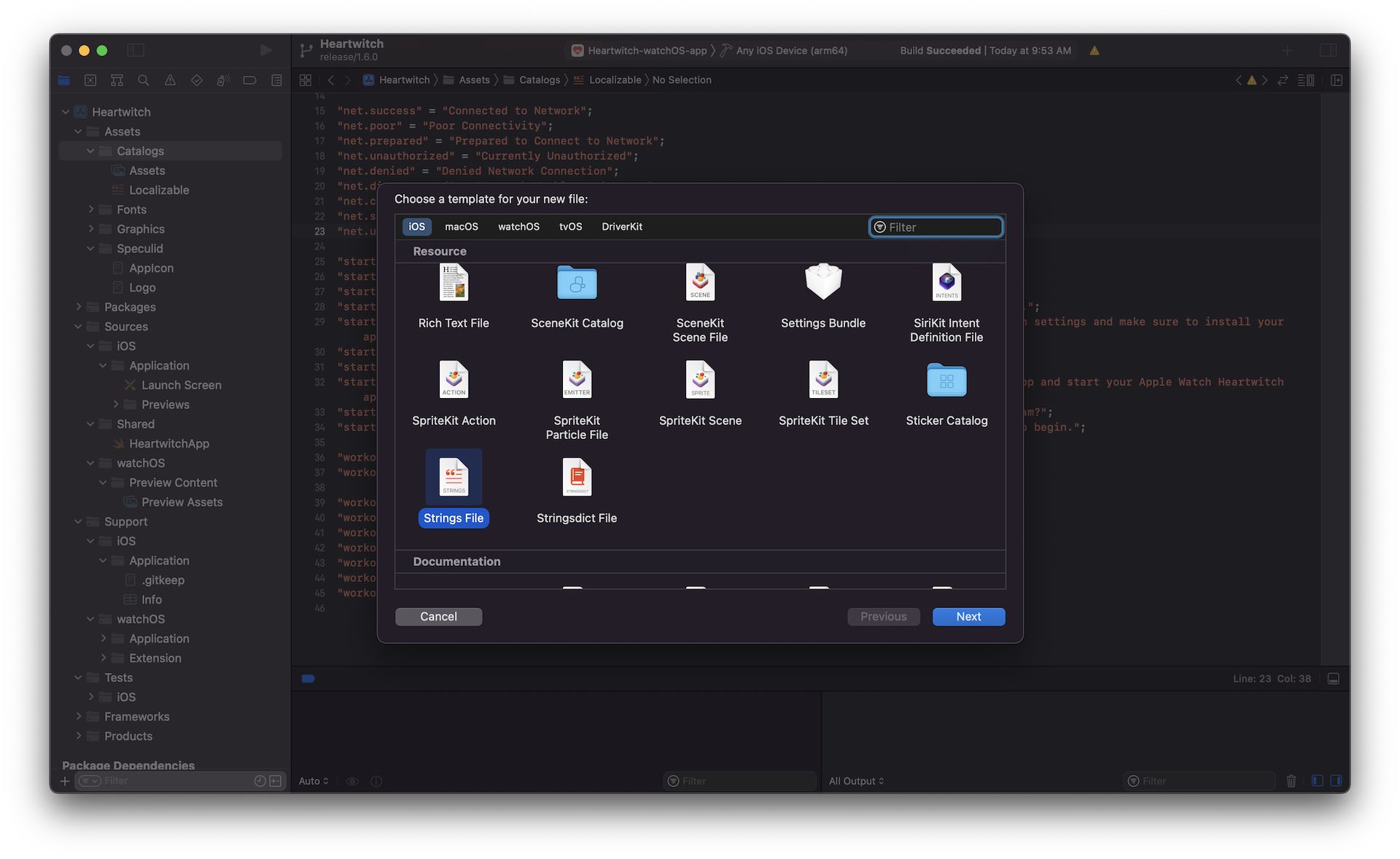Toggle the left navigator sidebar
The image size is (1400, 859).
[x=136, y=50]
